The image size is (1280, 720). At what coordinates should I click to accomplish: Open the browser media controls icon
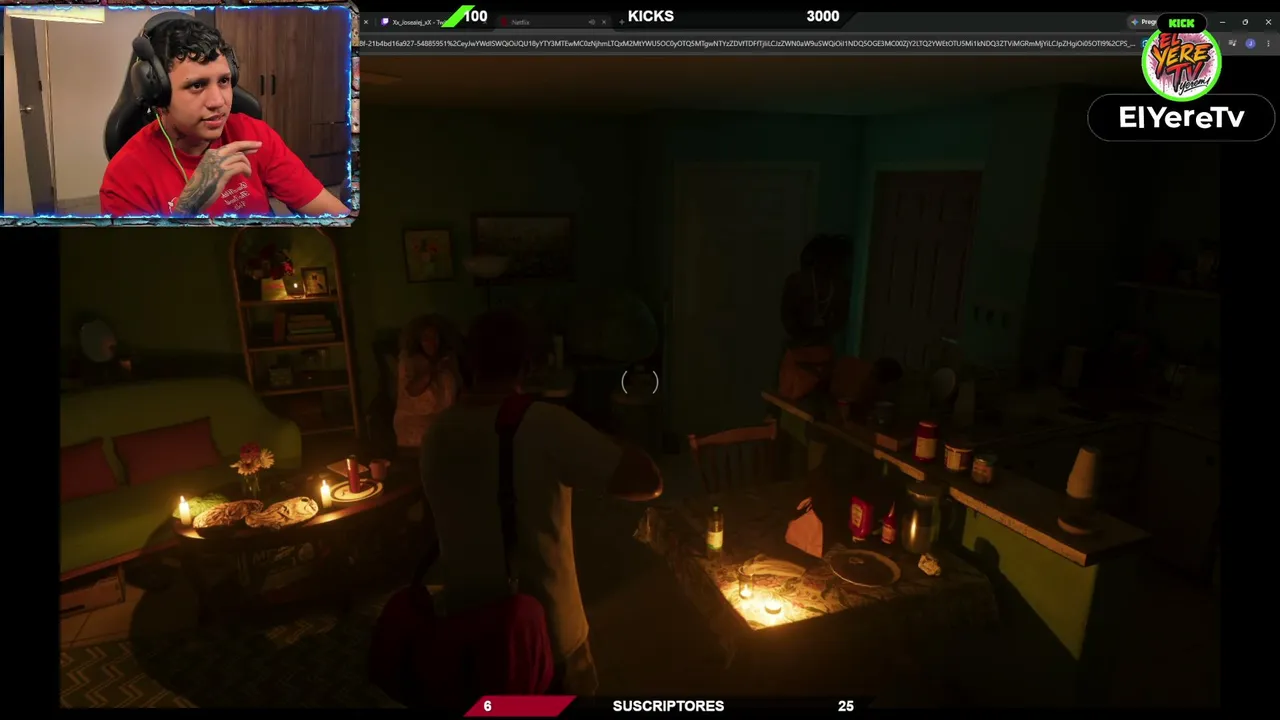pyautogui.click(x=1233, y=44)
